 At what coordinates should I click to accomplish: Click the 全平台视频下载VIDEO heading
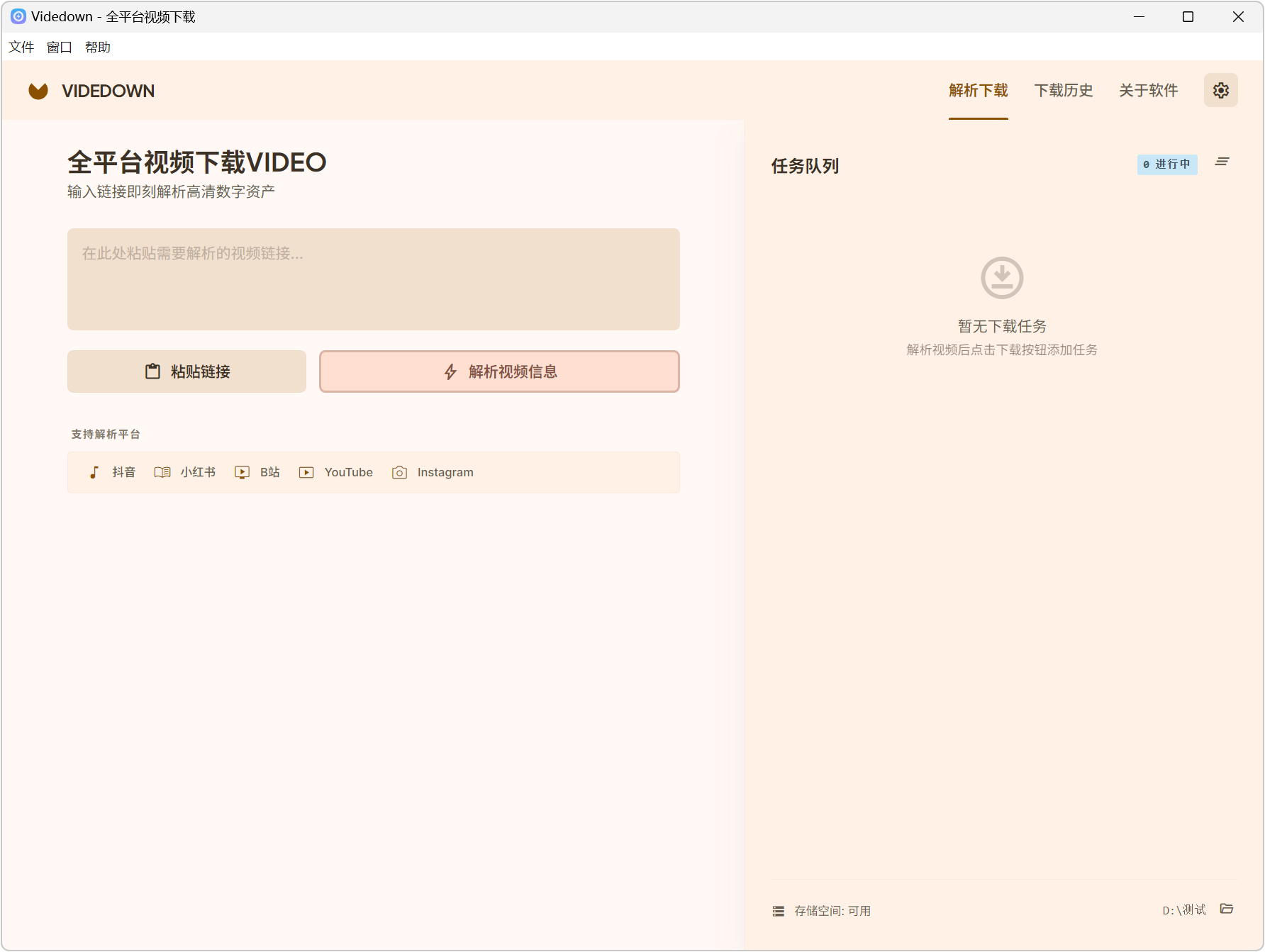(197, 162)
